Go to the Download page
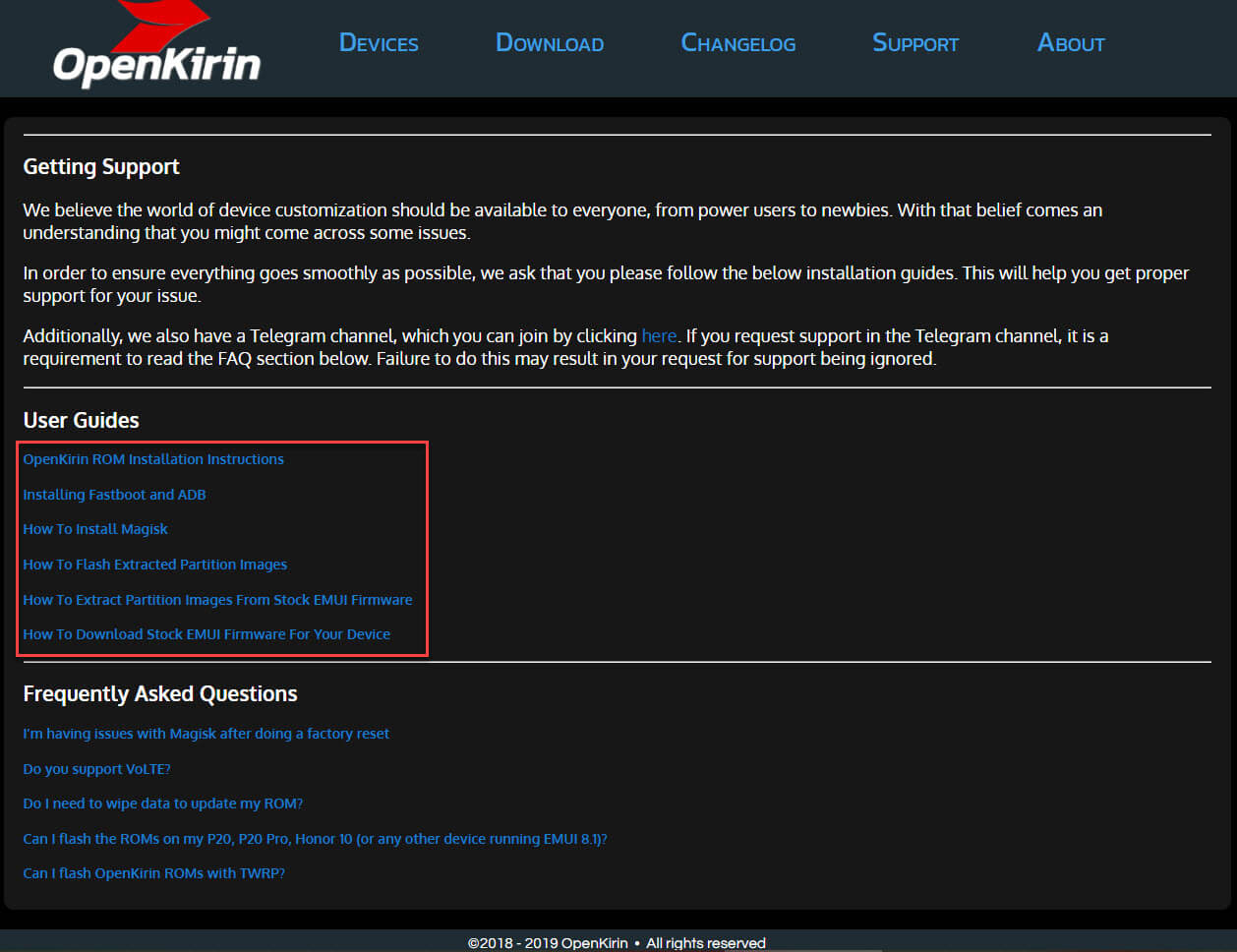Image resolution: width=1237 pixels, height=952 pixels. pyautogui.click(x=550, y=43)
